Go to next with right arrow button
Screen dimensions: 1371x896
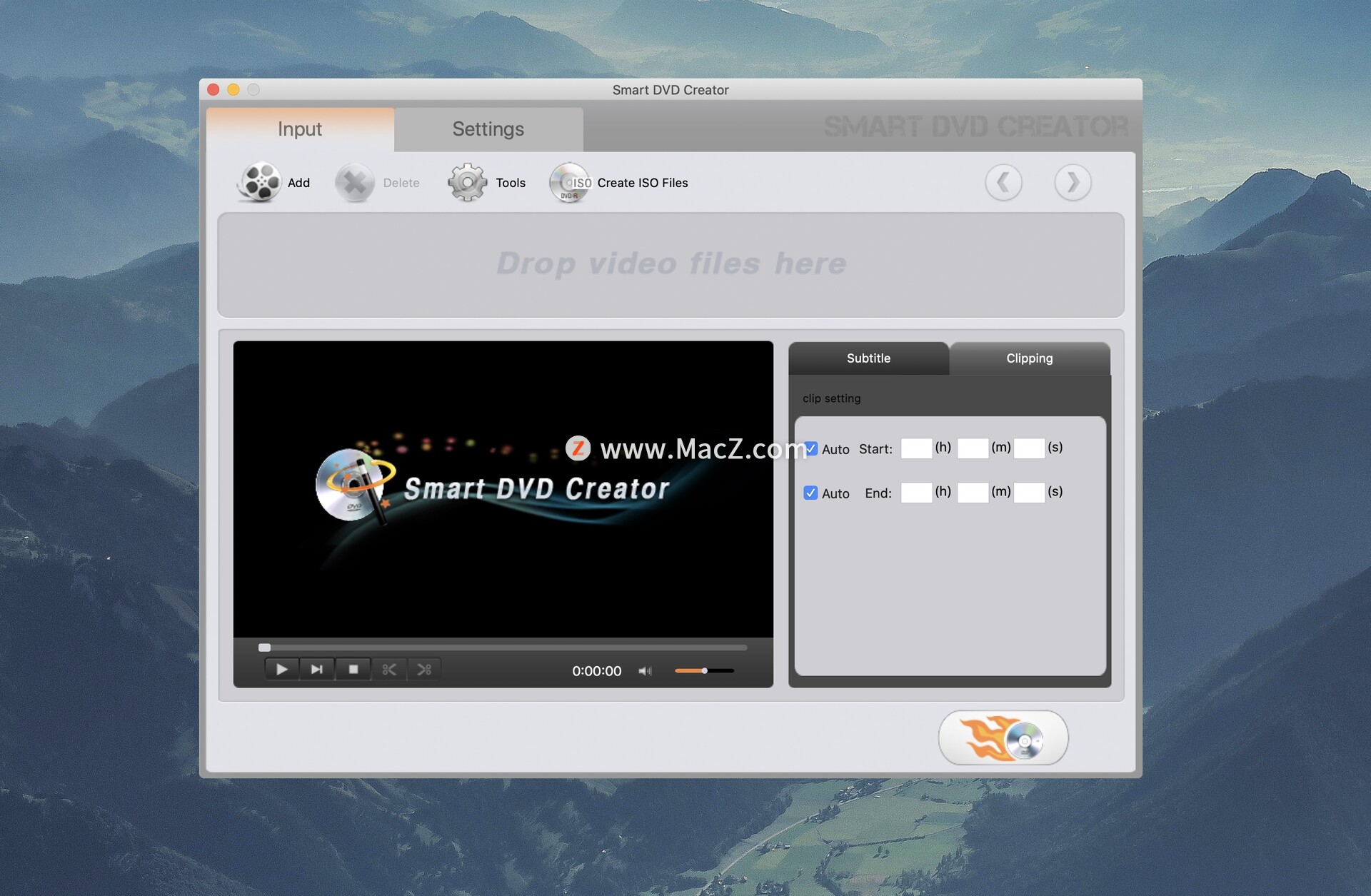click(x=1073, y=183)
